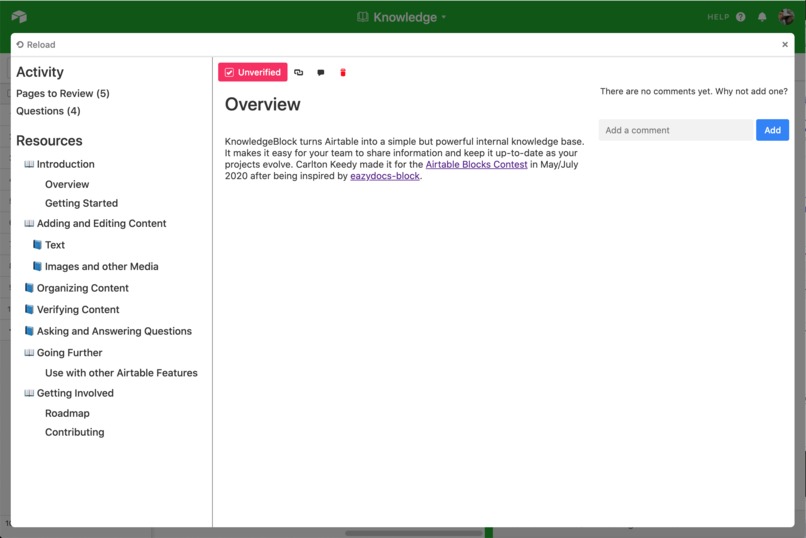The width and height of the screenshot is (806, 538).
Task: Select the Overview page in sidebar
Action: click(x=67, y=184)
